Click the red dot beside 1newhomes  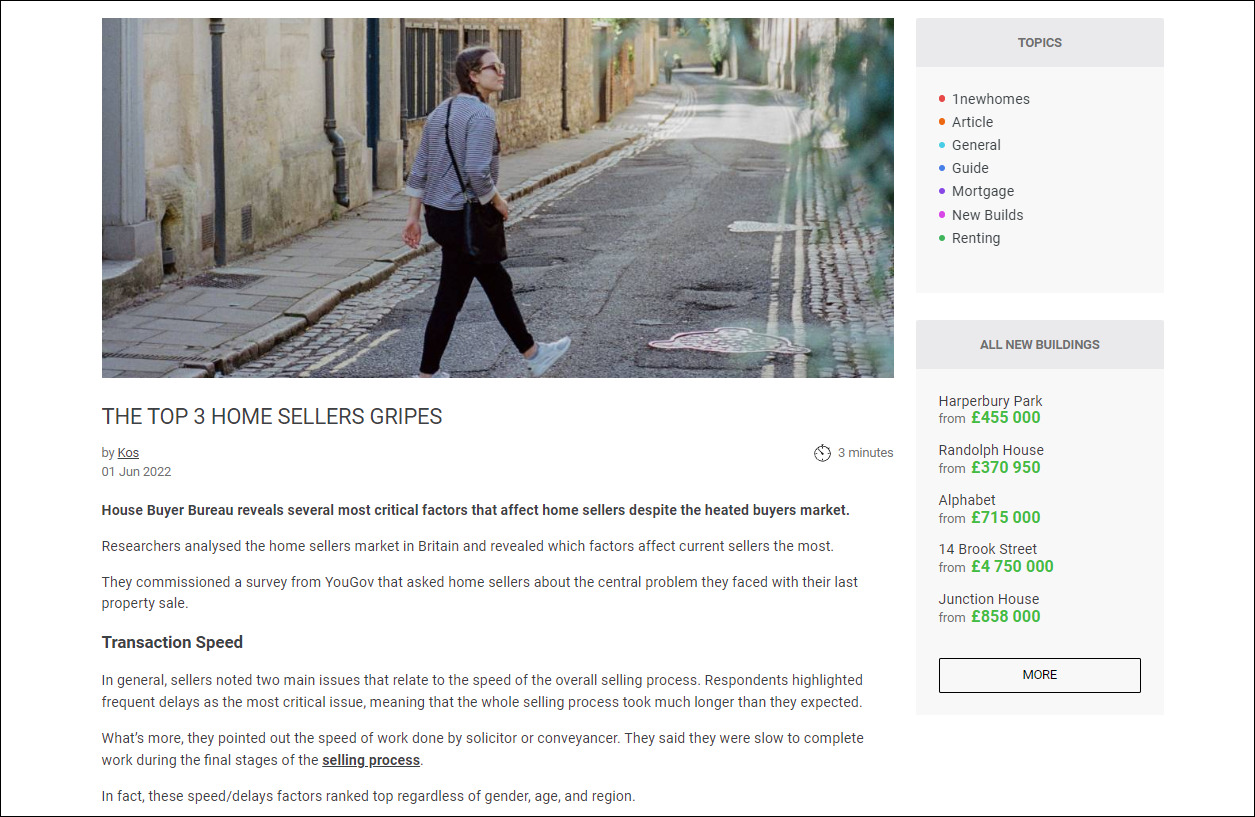[942, 99]
